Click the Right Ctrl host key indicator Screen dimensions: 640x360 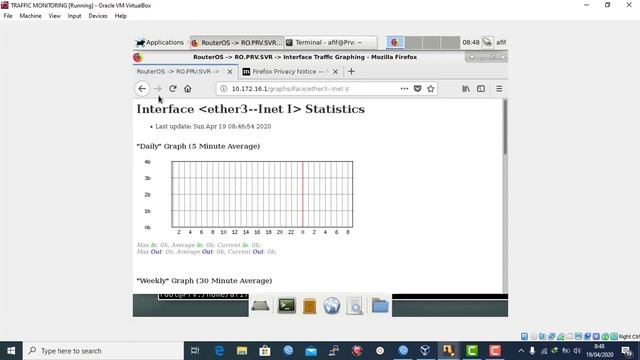(629, 336)
